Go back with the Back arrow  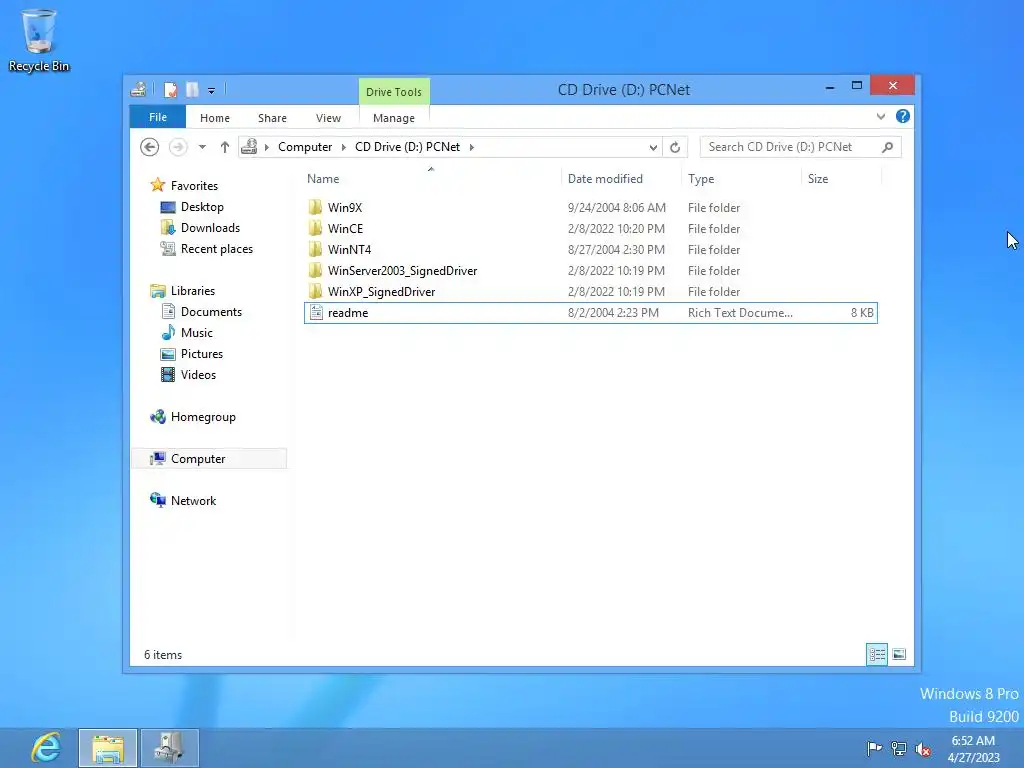150,147
